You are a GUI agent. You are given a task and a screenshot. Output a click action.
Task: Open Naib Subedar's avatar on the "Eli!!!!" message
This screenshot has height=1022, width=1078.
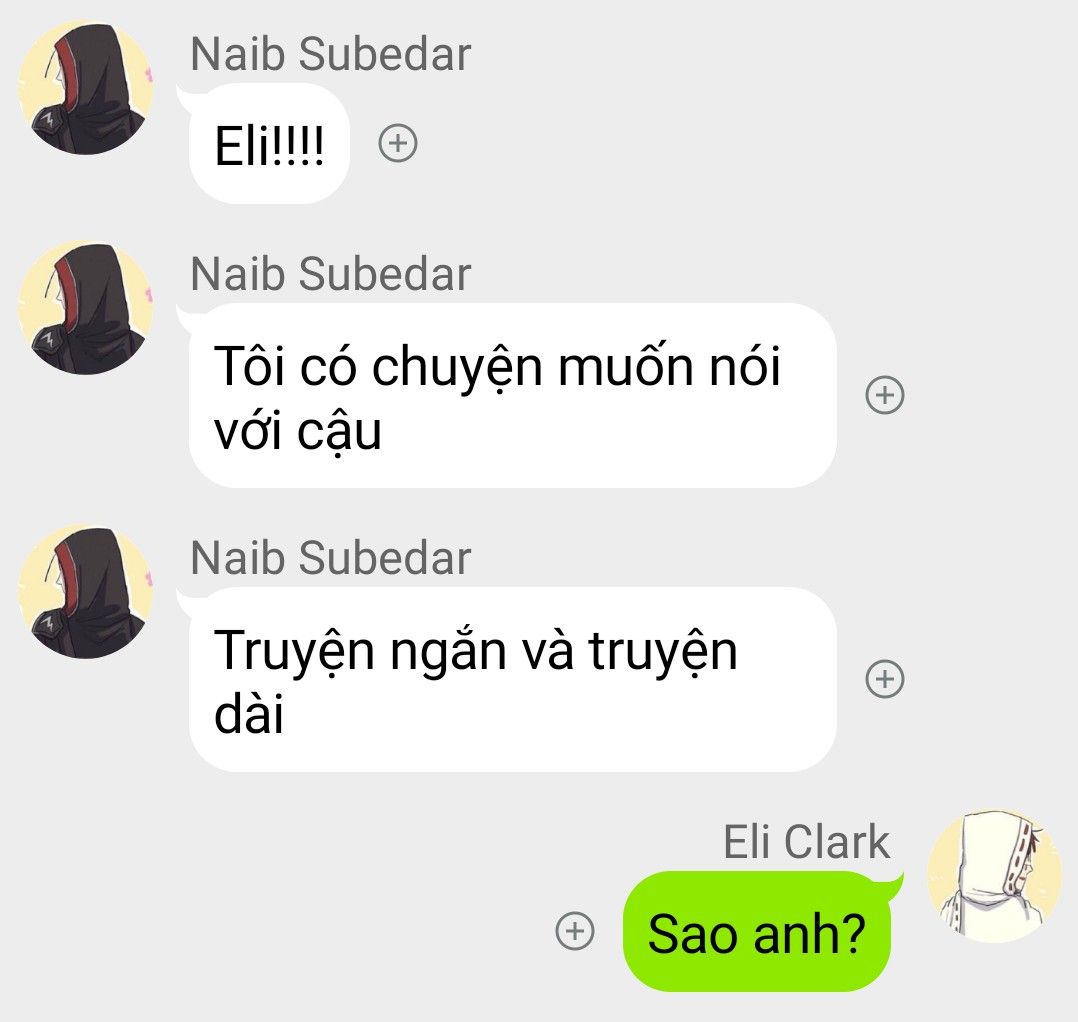(x=85, y=87)
